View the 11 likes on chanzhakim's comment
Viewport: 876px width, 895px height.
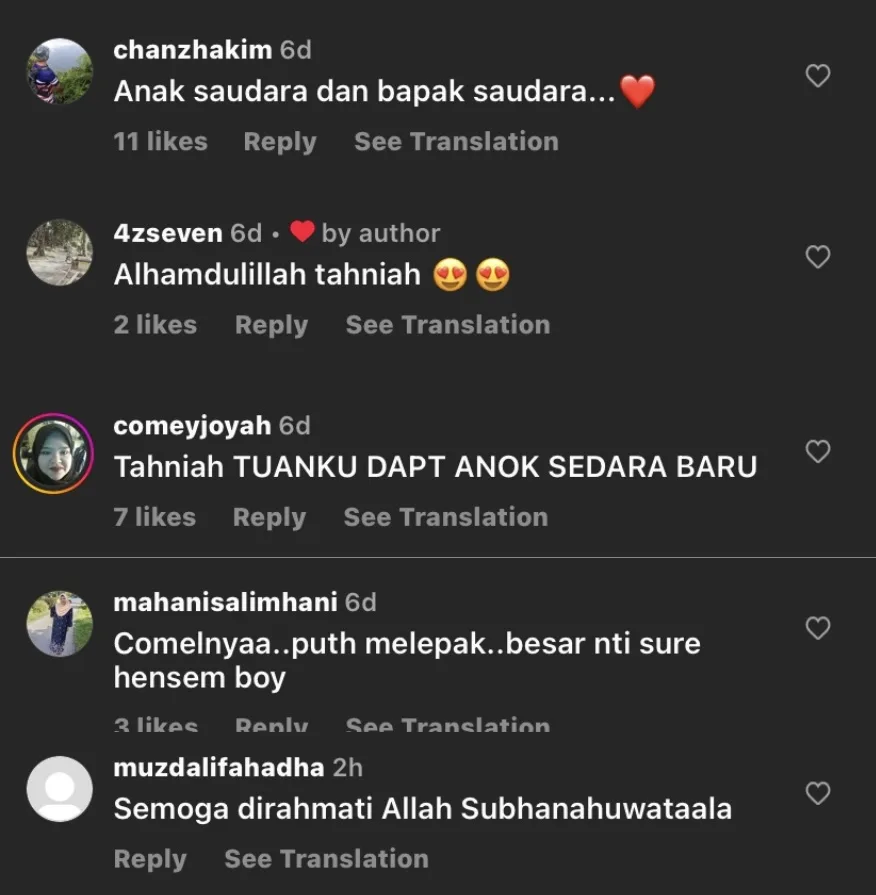tap(160, 142)
